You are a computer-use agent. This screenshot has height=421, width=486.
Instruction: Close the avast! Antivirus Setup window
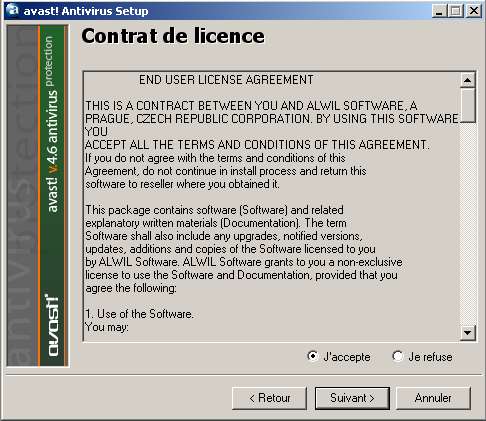pos(474,11)
